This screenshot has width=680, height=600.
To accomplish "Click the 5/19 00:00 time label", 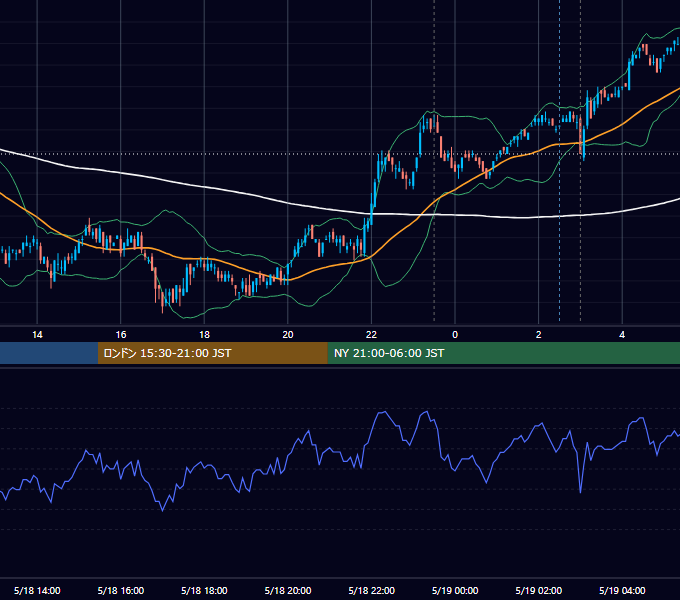I will [x=455, y=590].
